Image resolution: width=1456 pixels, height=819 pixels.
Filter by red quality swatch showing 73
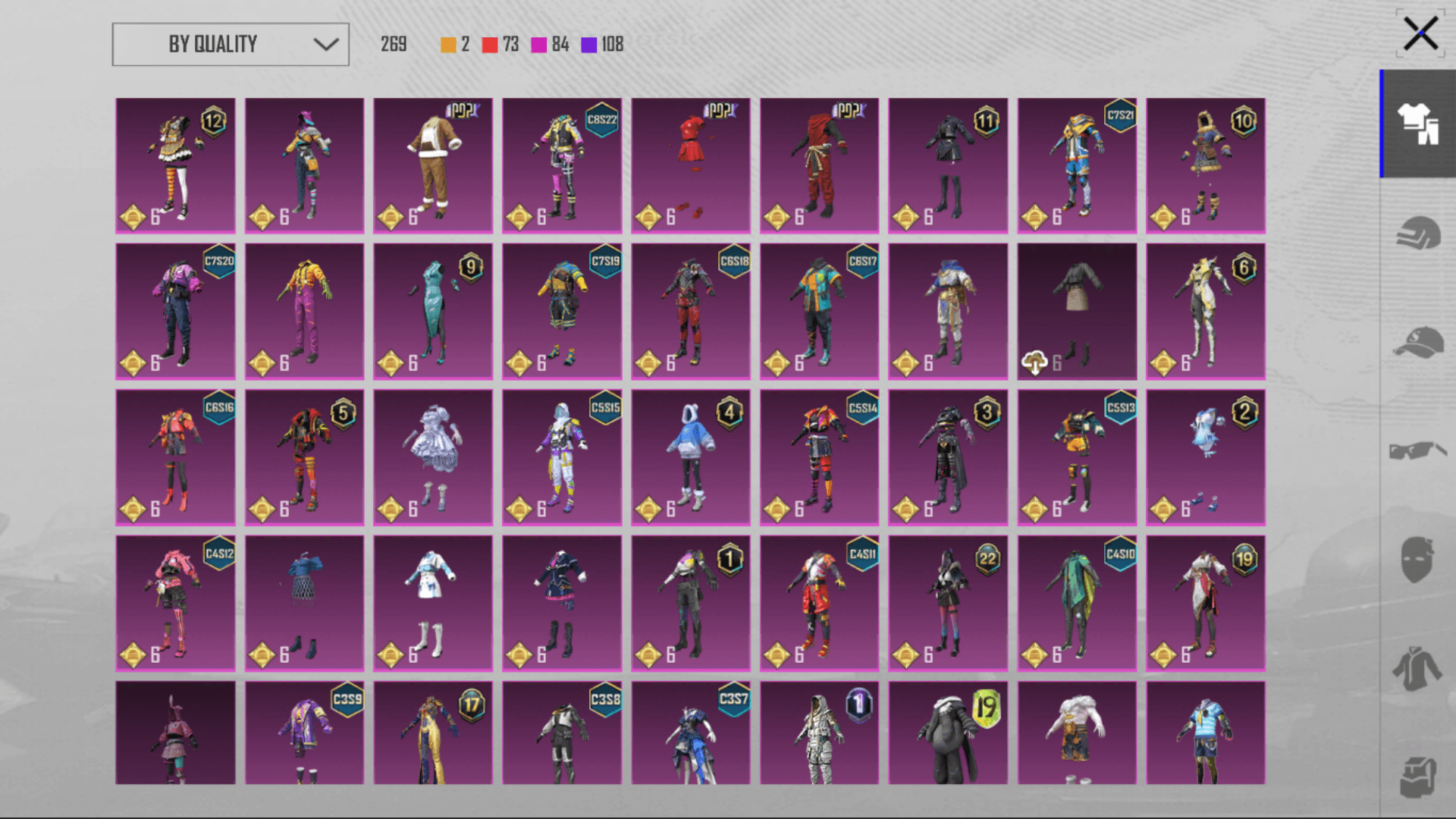[490, 45]
